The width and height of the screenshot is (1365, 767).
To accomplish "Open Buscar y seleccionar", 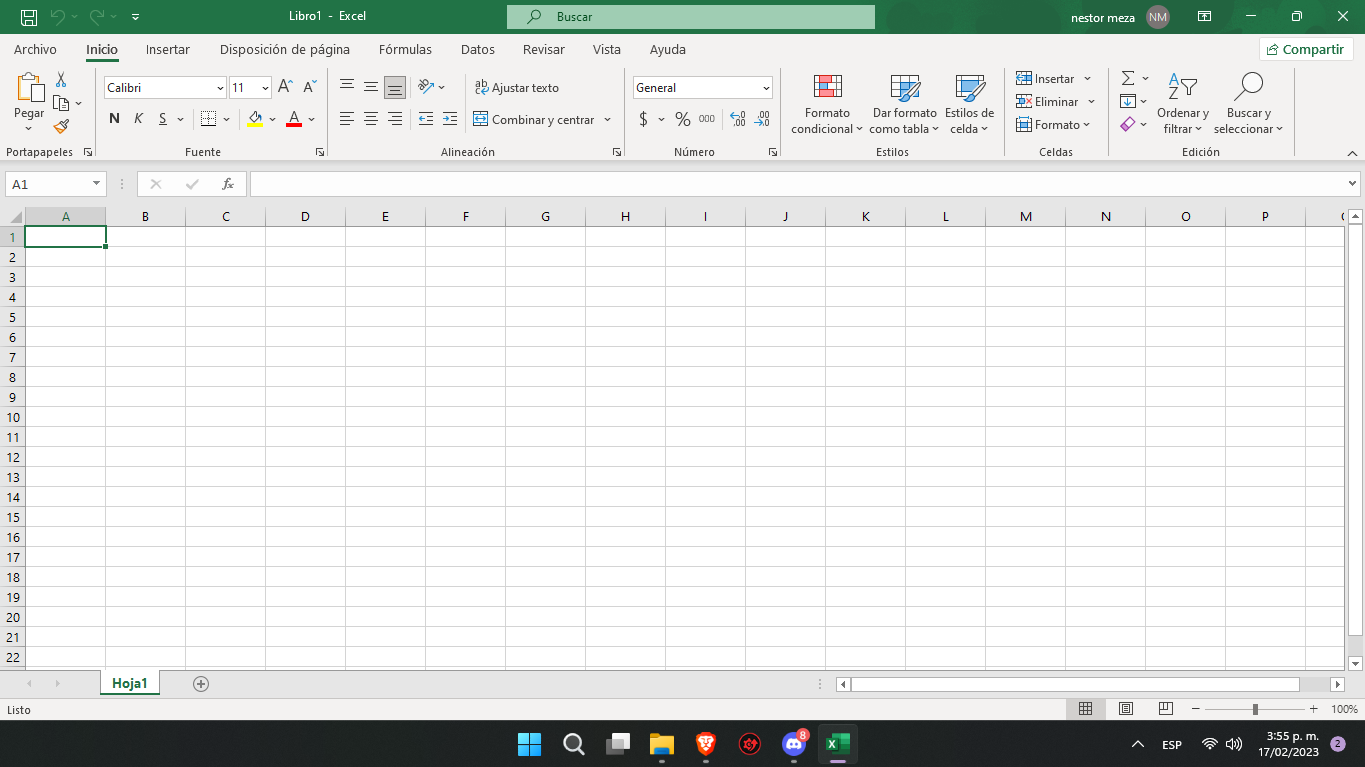I will (x=1248, y=104).
